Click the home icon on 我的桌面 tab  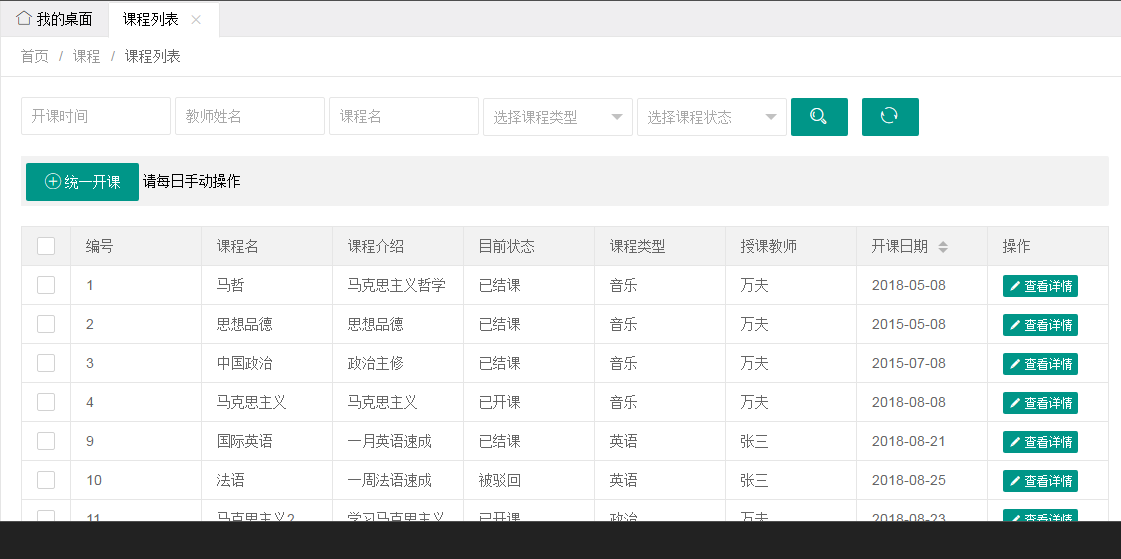pyautogui.click(x=24, y=19)
